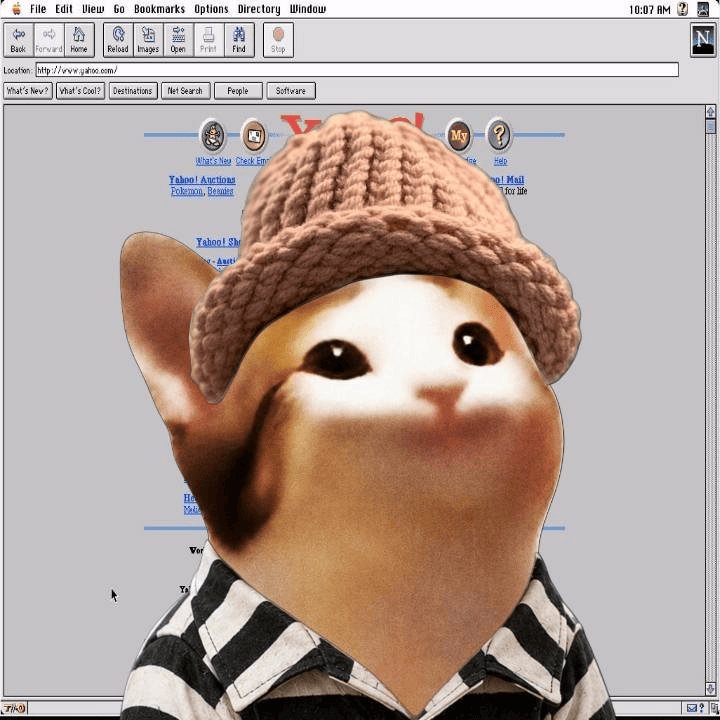Image resolution: width=720 pixels, height=720 pixels.
Task: Click the mail envelope status icon
Action: [x=692, y=708]
